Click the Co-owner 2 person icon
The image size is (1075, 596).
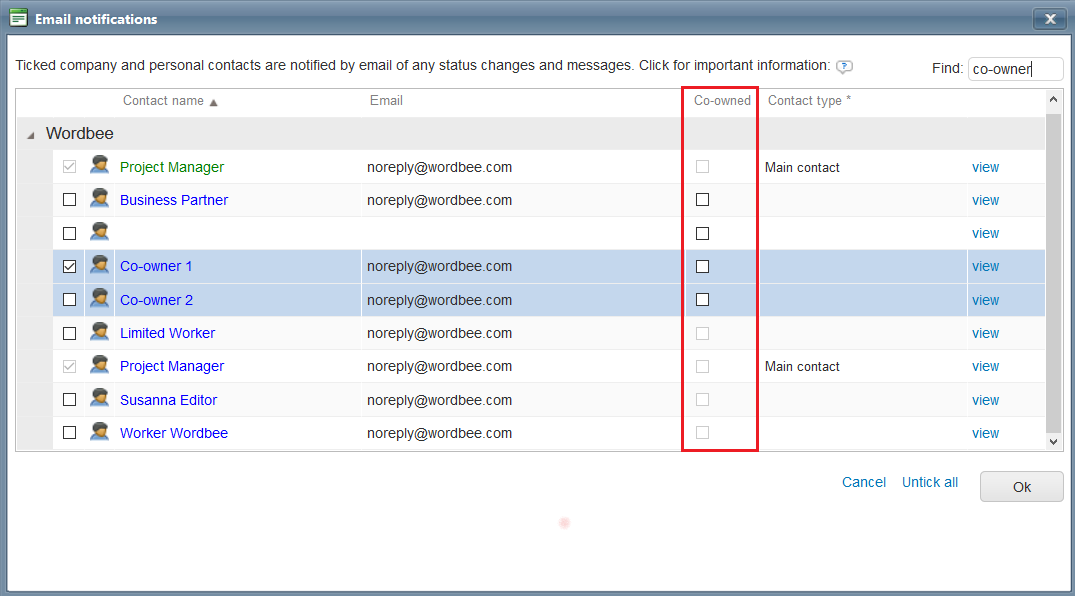[x=99, y=299]
